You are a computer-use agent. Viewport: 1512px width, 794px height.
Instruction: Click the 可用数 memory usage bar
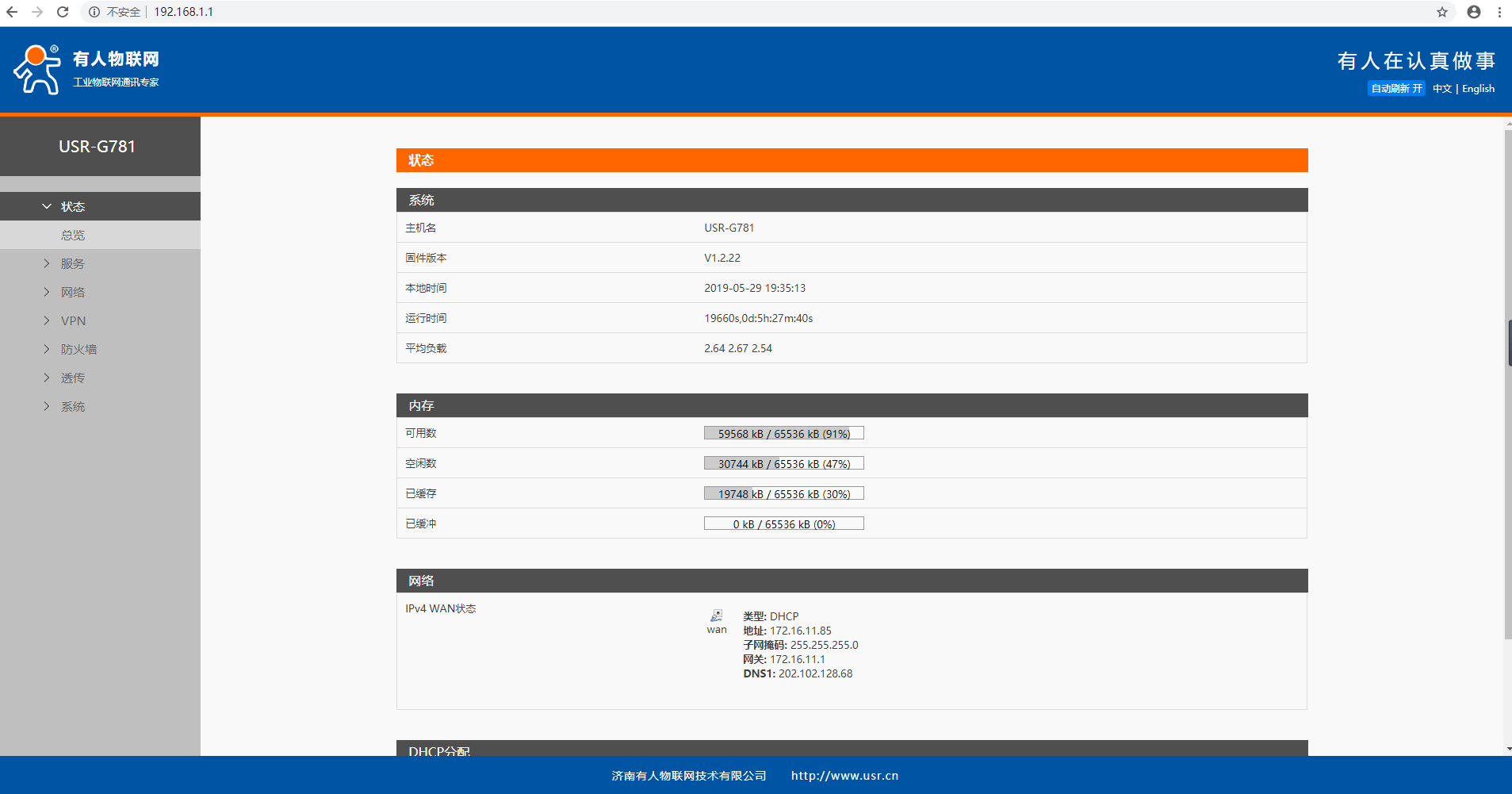pos(783,433)
